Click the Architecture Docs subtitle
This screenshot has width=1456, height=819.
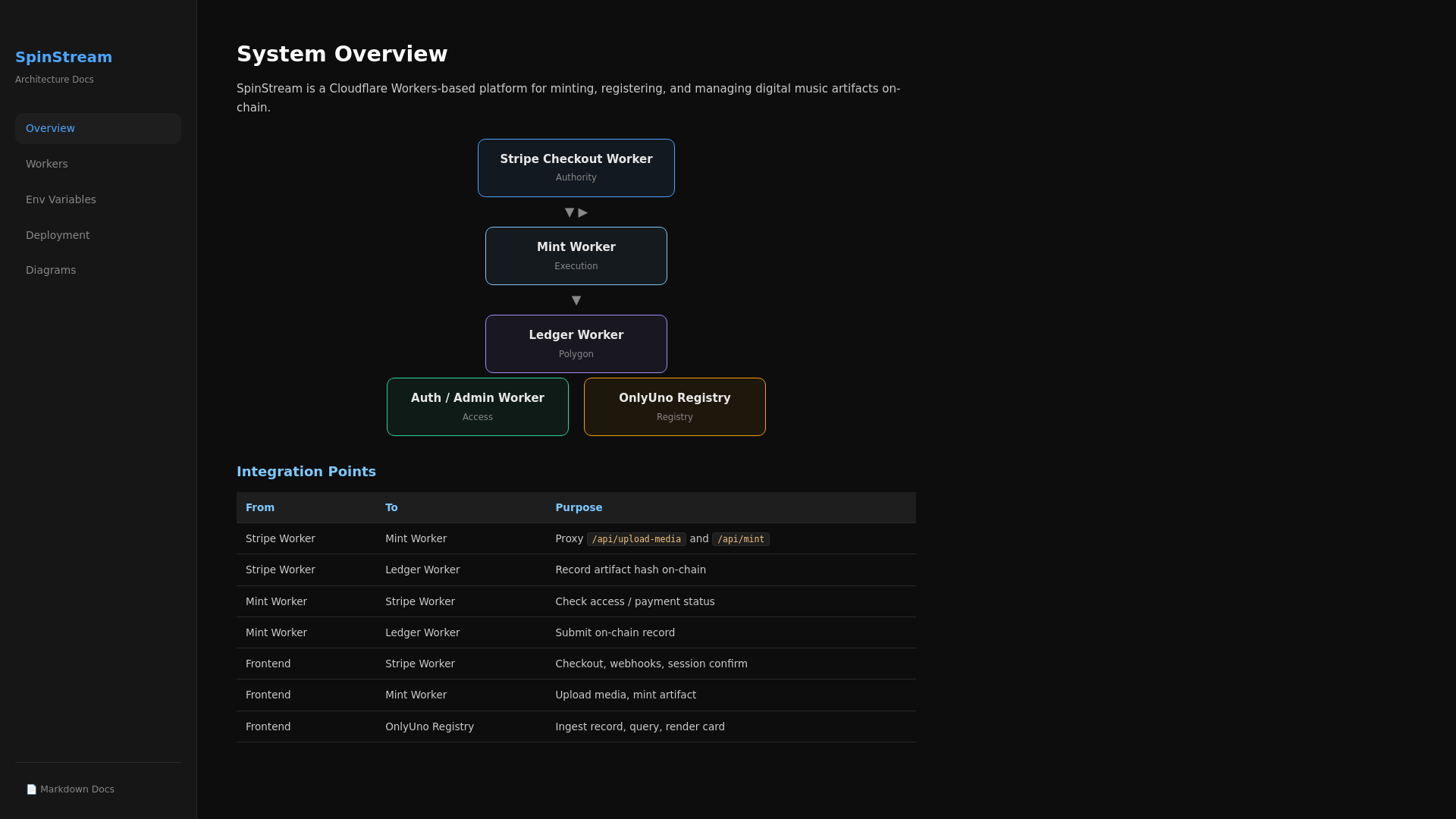pyautogui.click(x=55, y=80)
